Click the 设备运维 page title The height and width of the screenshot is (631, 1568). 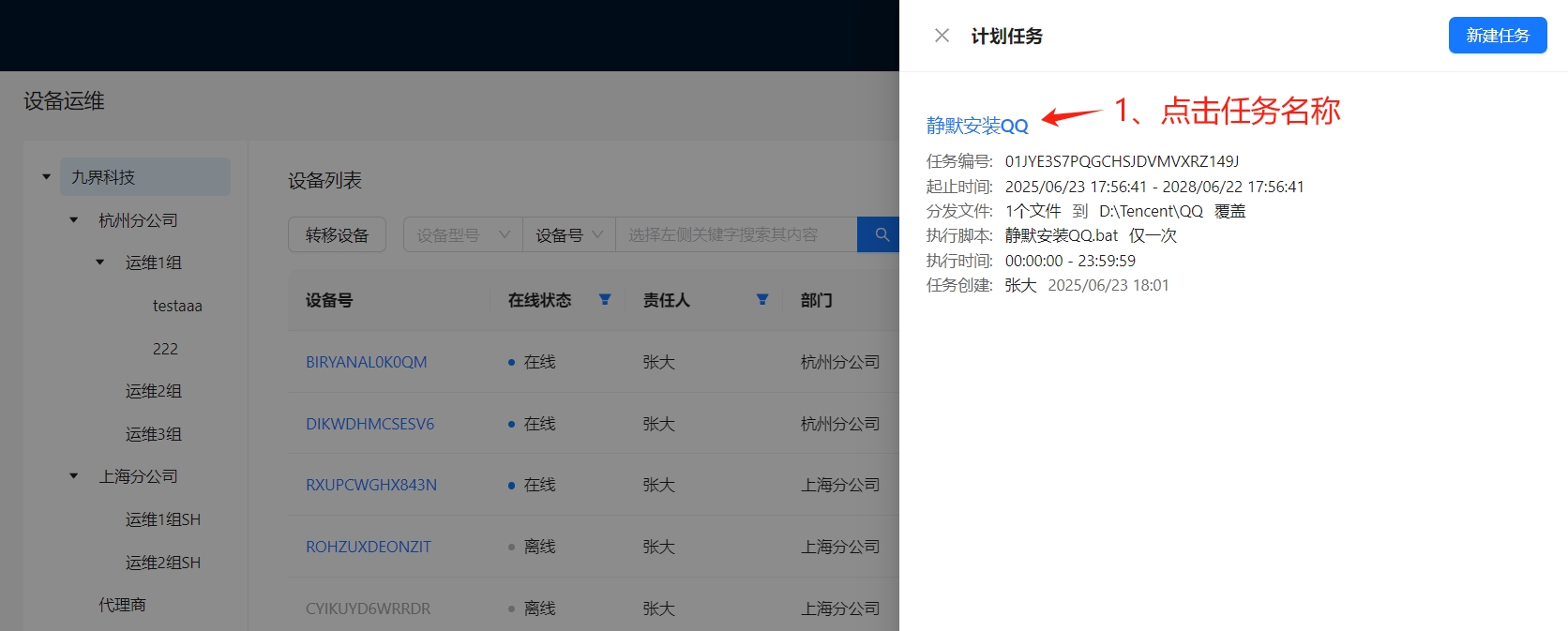(x=64, y=101)
